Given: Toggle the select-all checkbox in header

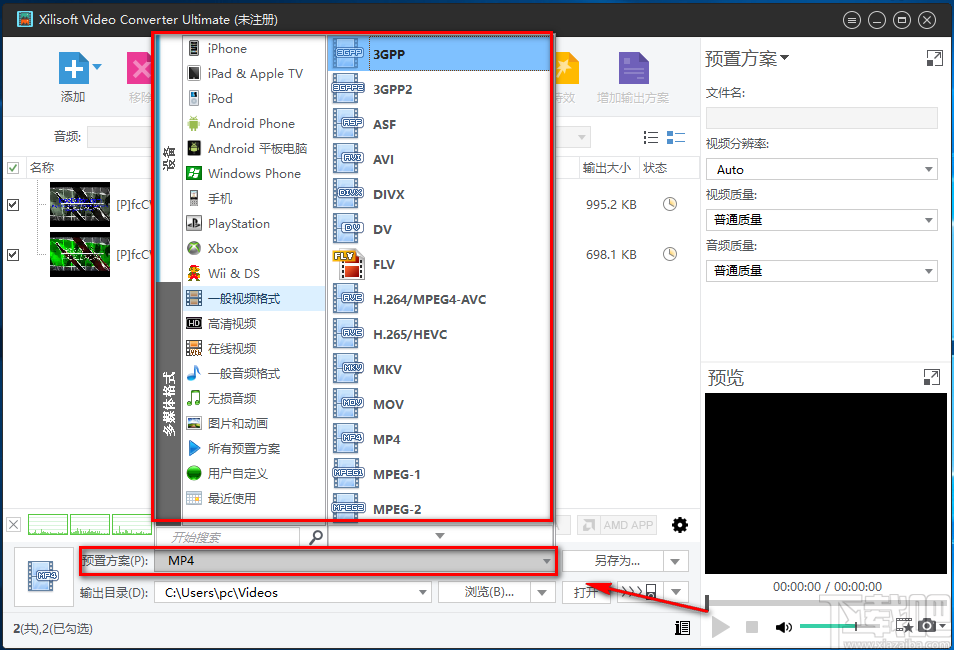Looking at the screenshot, I should point(13,167).
